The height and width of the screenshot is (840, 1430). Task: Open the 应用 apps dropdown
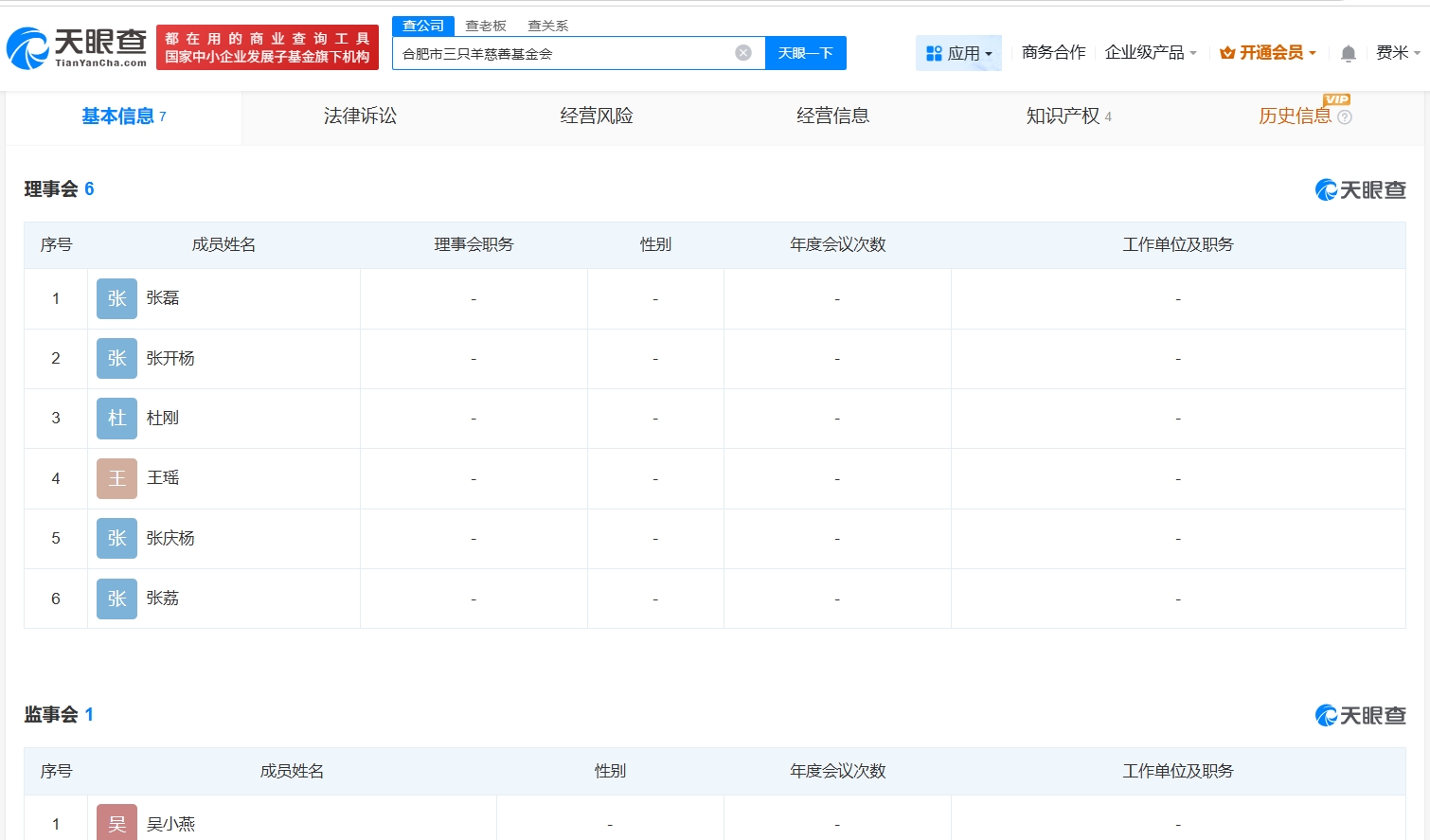958,53
